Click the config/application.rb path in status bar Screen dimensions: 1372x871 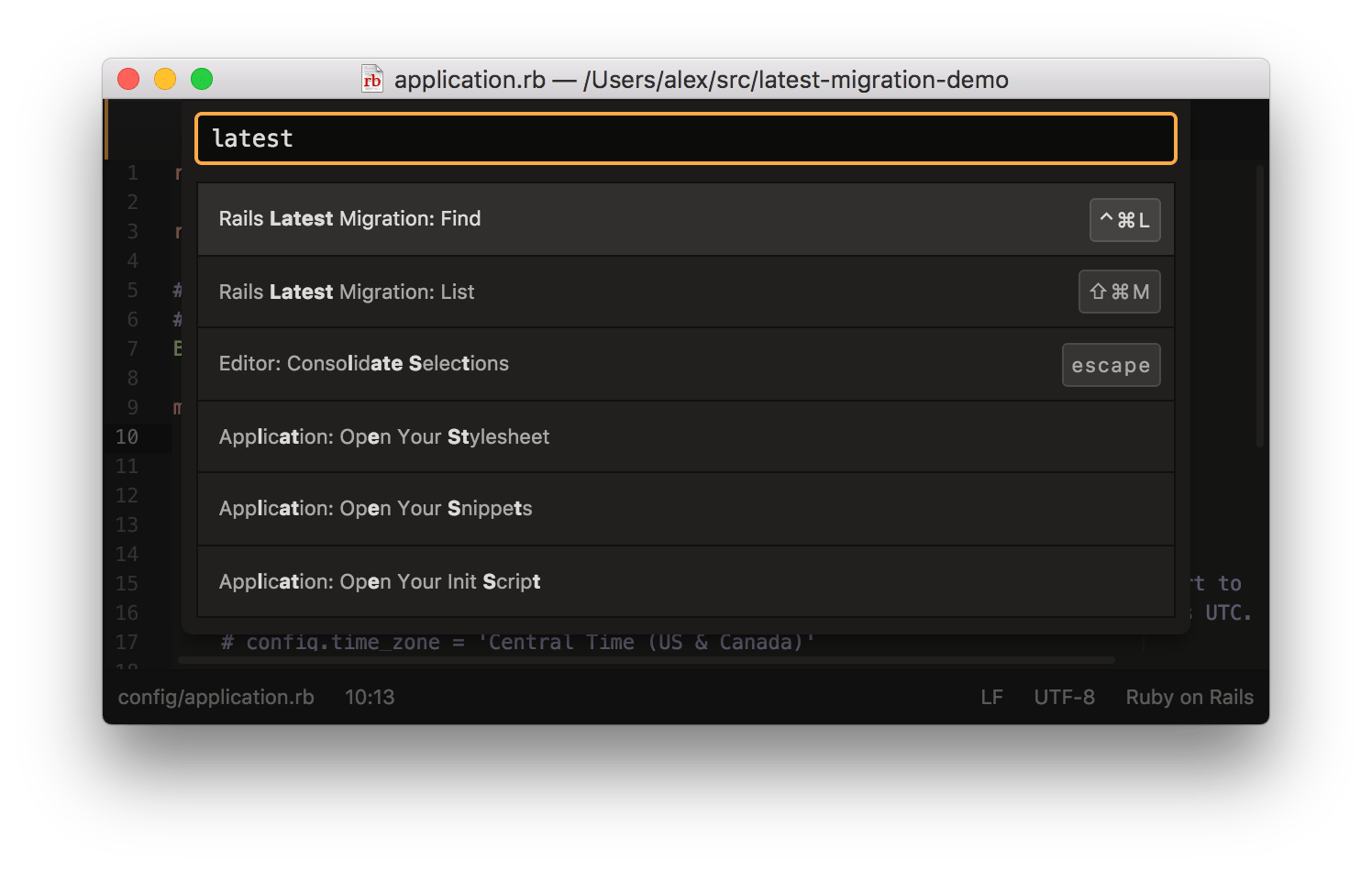pos(216,697)
